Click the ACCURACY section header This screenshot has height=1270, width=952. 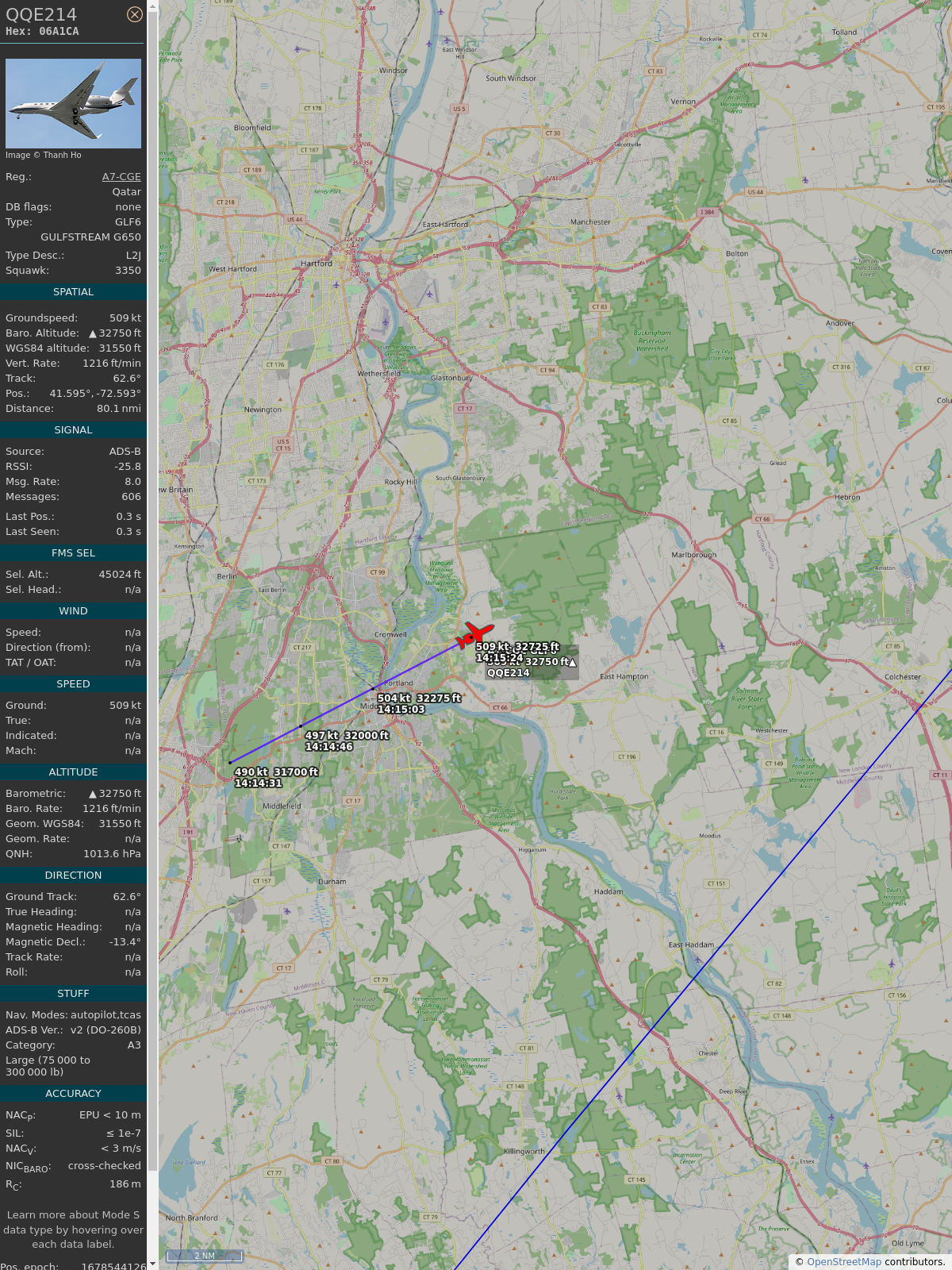[73, 1094]
